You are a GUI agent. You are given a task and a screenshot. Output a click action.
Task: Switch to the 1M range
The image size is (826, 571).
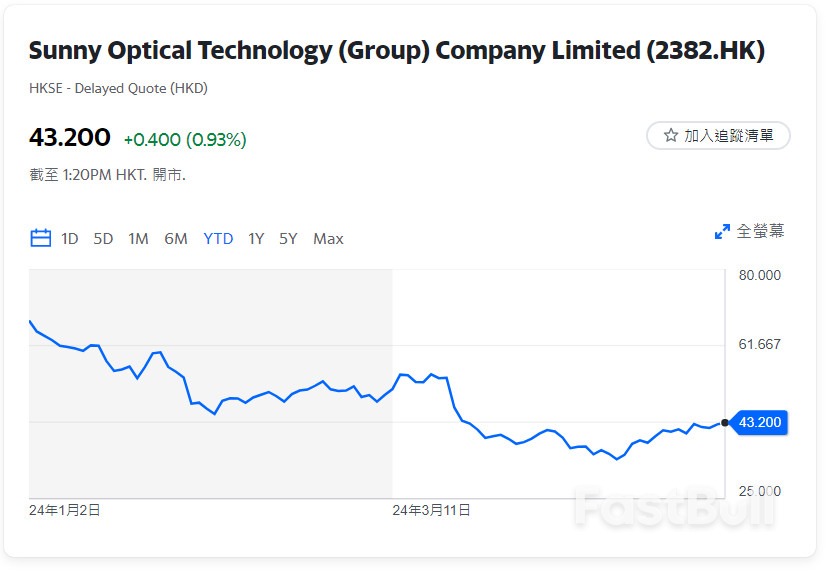138,238
